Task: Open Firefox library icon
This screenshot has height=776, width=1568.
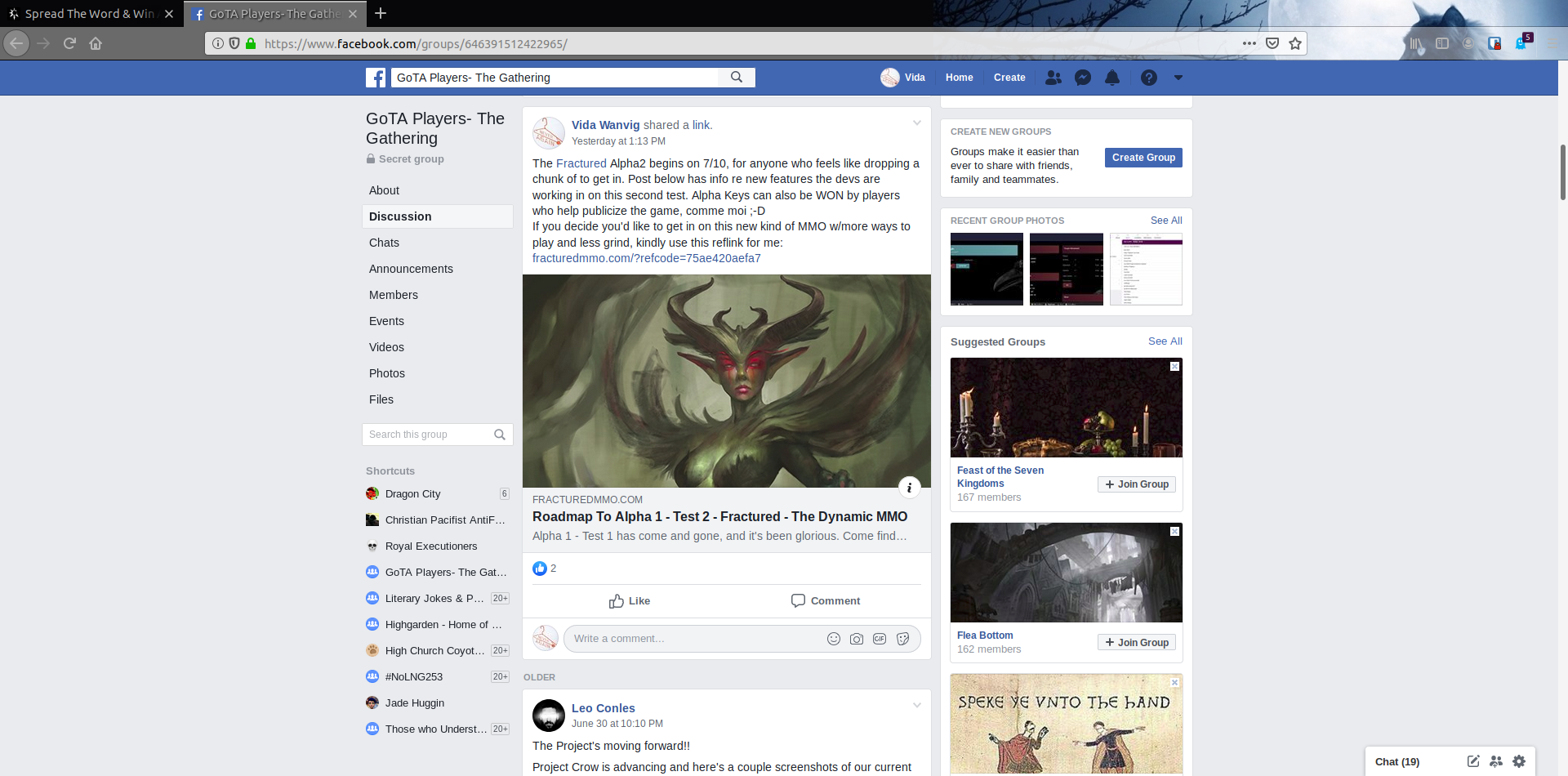Action: coord(1416,43)
